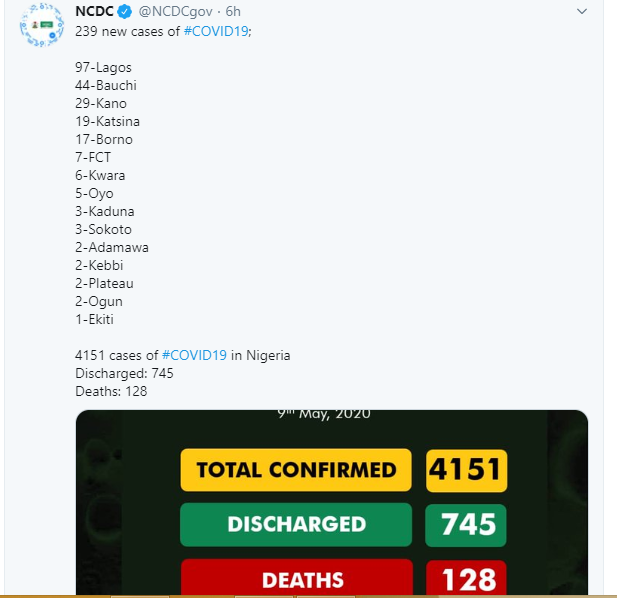Click the Discharged: 745 tweet text
The image size is (617, 598).
click(124, 373)
